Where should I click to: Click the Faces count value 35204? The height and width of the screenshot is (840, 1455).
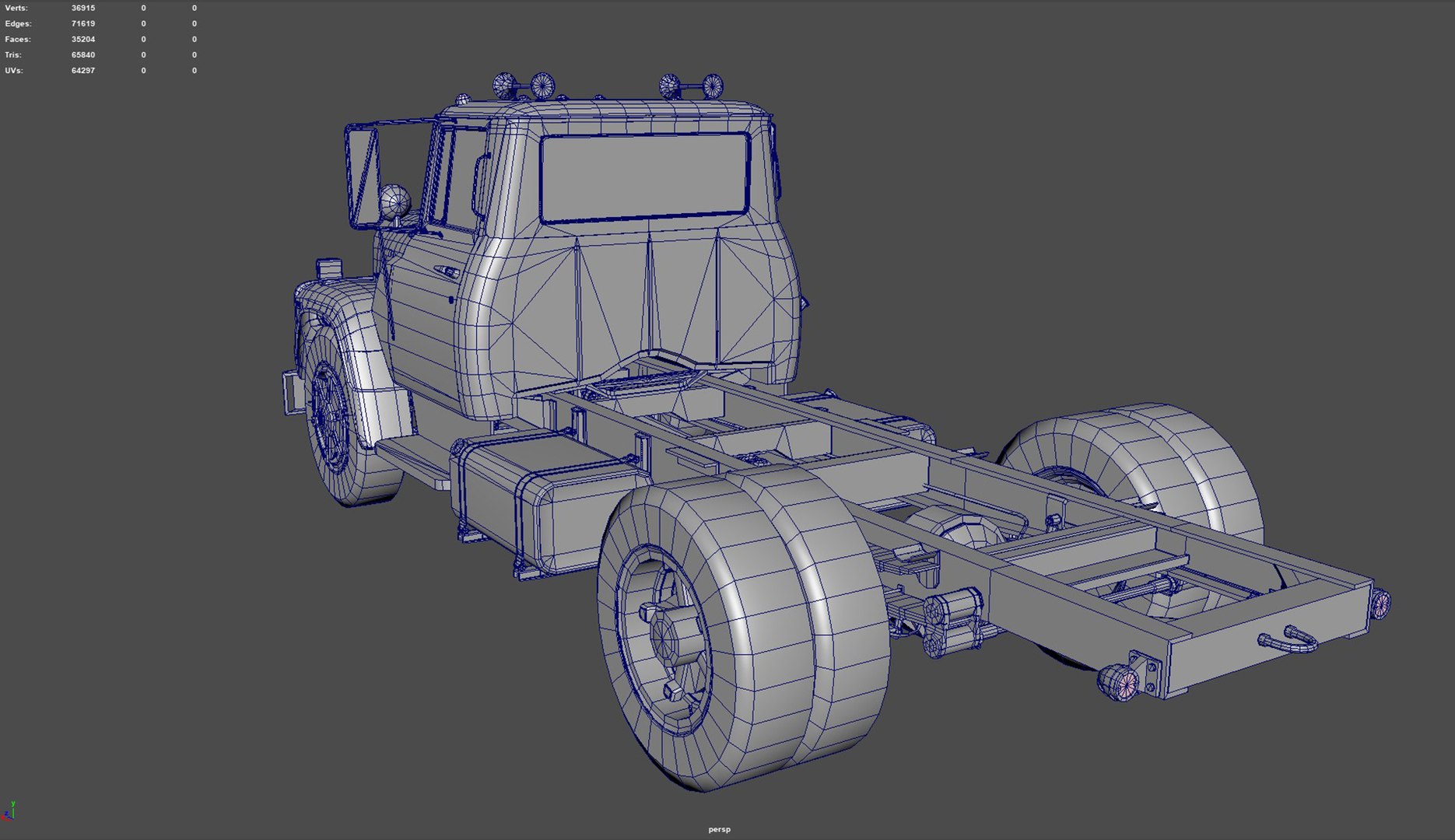(x=83, y=39)
